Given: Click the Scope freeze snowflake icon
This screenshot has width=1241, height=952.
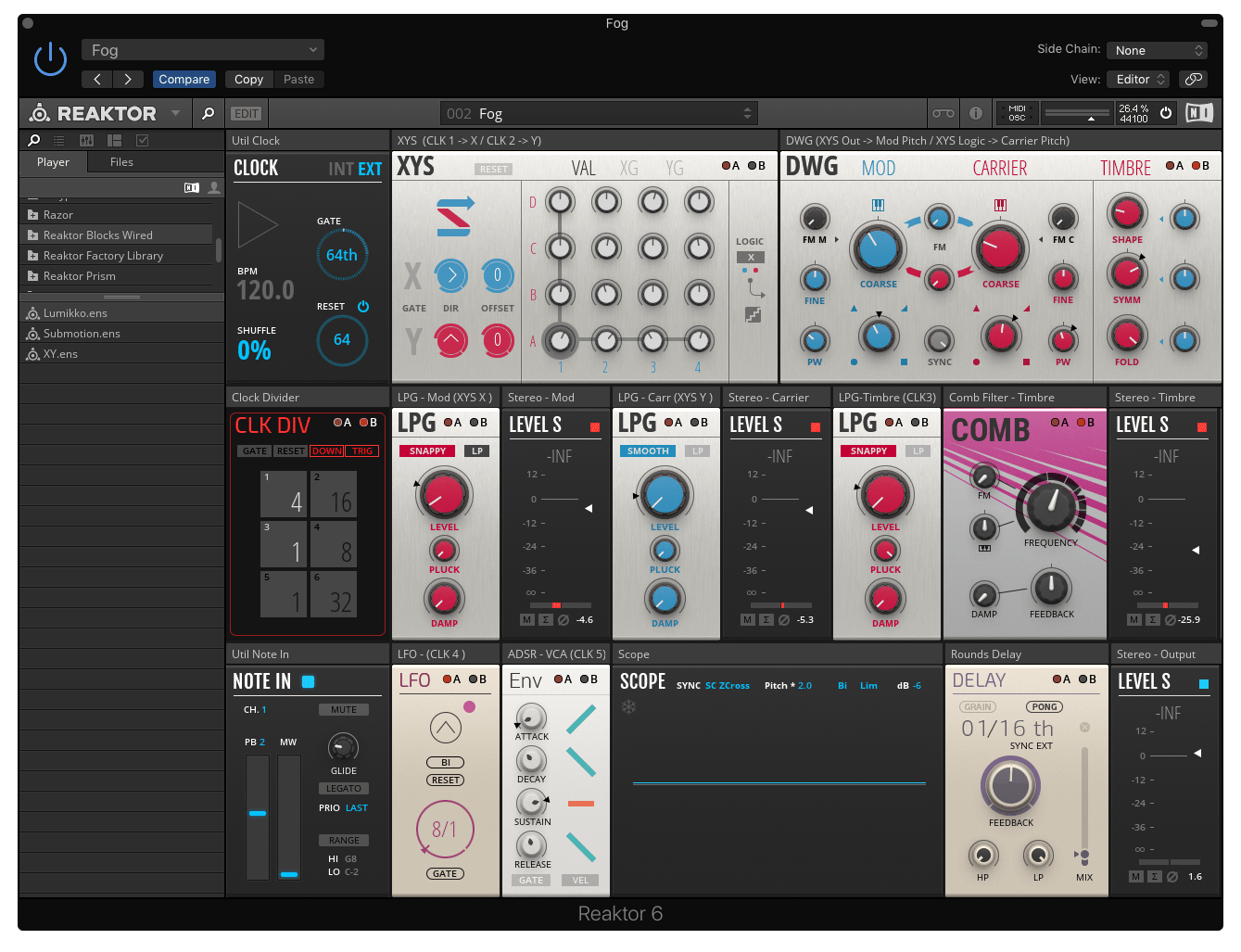Looking at the screenshot, I should 628,707.
